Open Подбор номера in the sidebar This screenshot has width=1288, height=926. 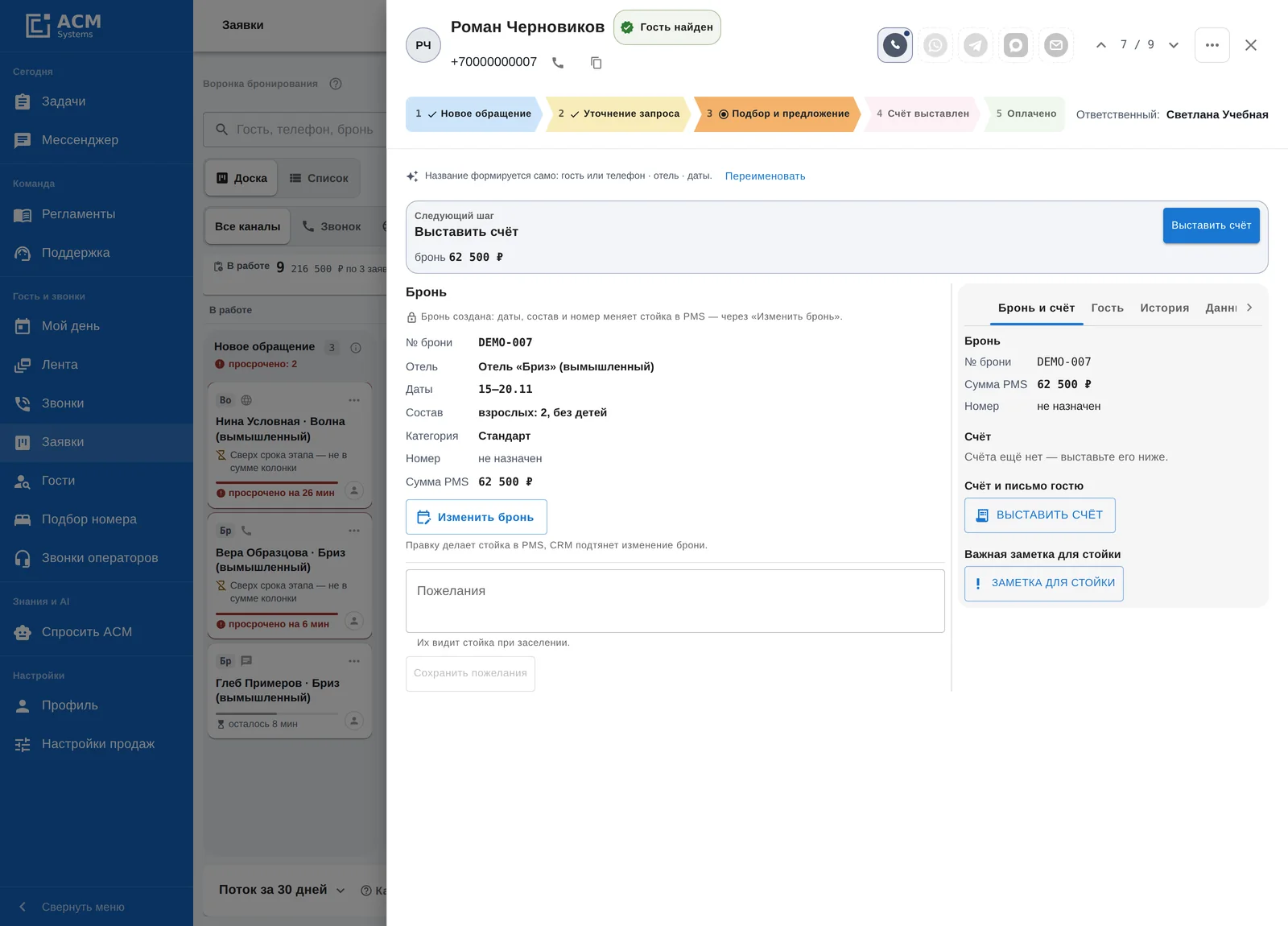97,519
